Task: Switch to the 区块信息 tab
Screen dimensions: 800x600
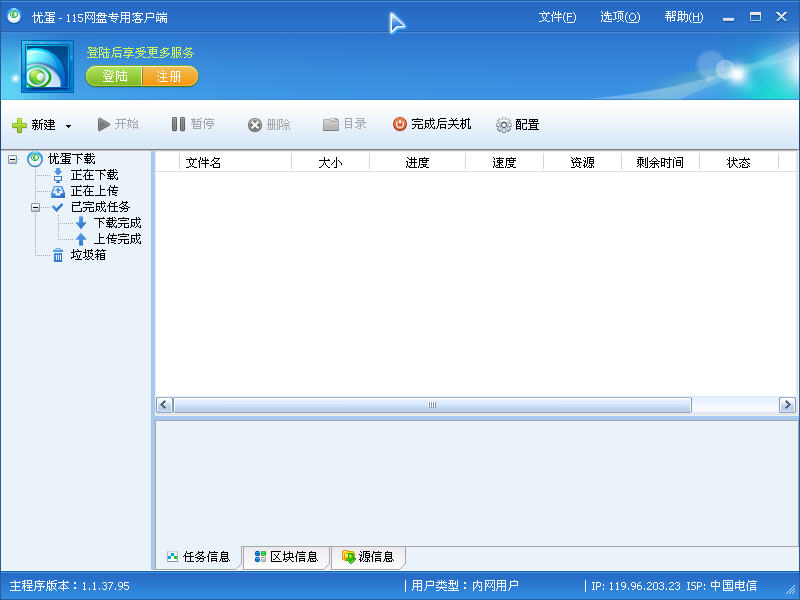Action: (x=286, y=557)
